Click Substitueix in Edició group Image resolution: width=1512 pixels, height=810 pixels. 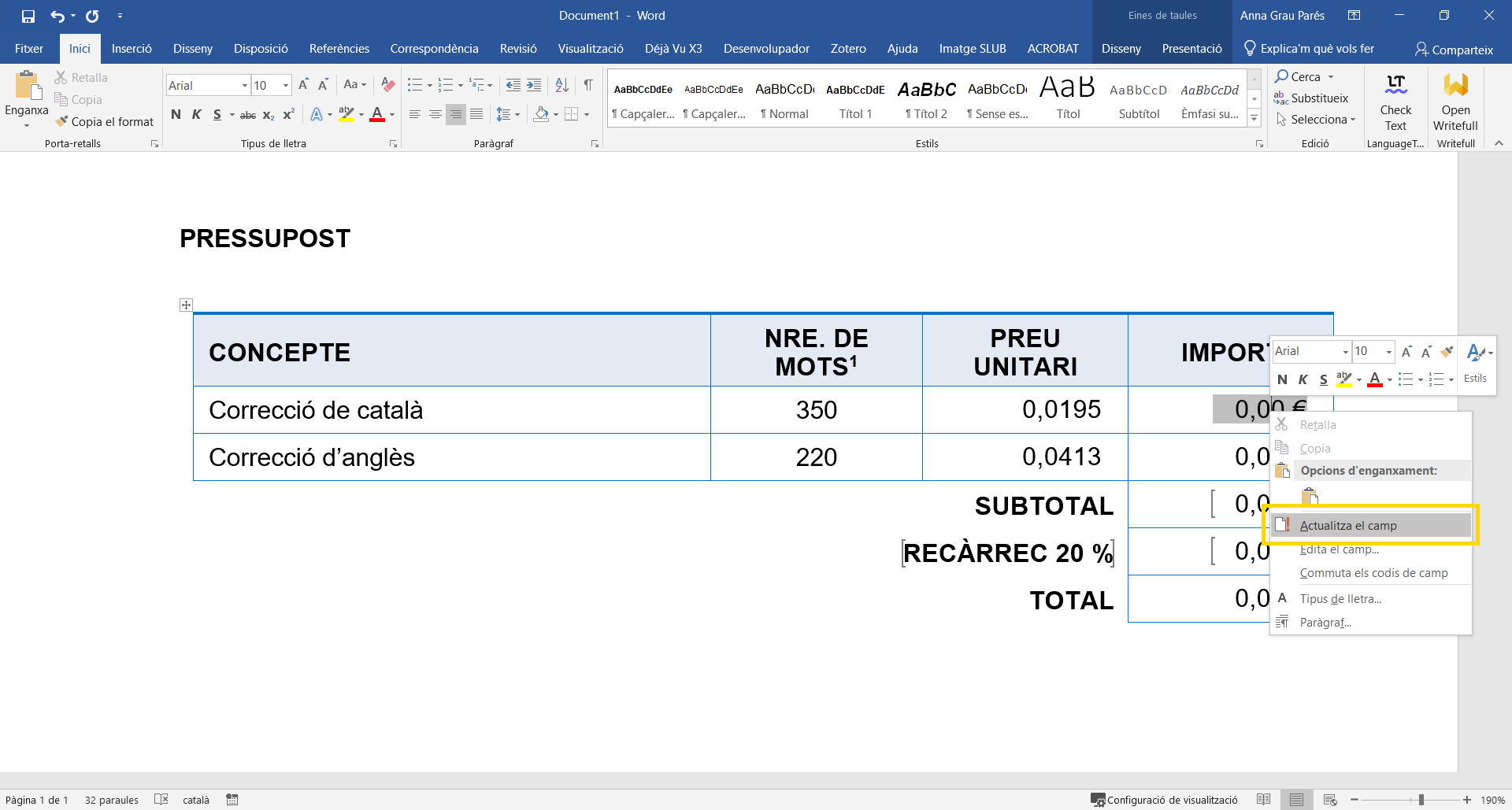point(1311,98)
